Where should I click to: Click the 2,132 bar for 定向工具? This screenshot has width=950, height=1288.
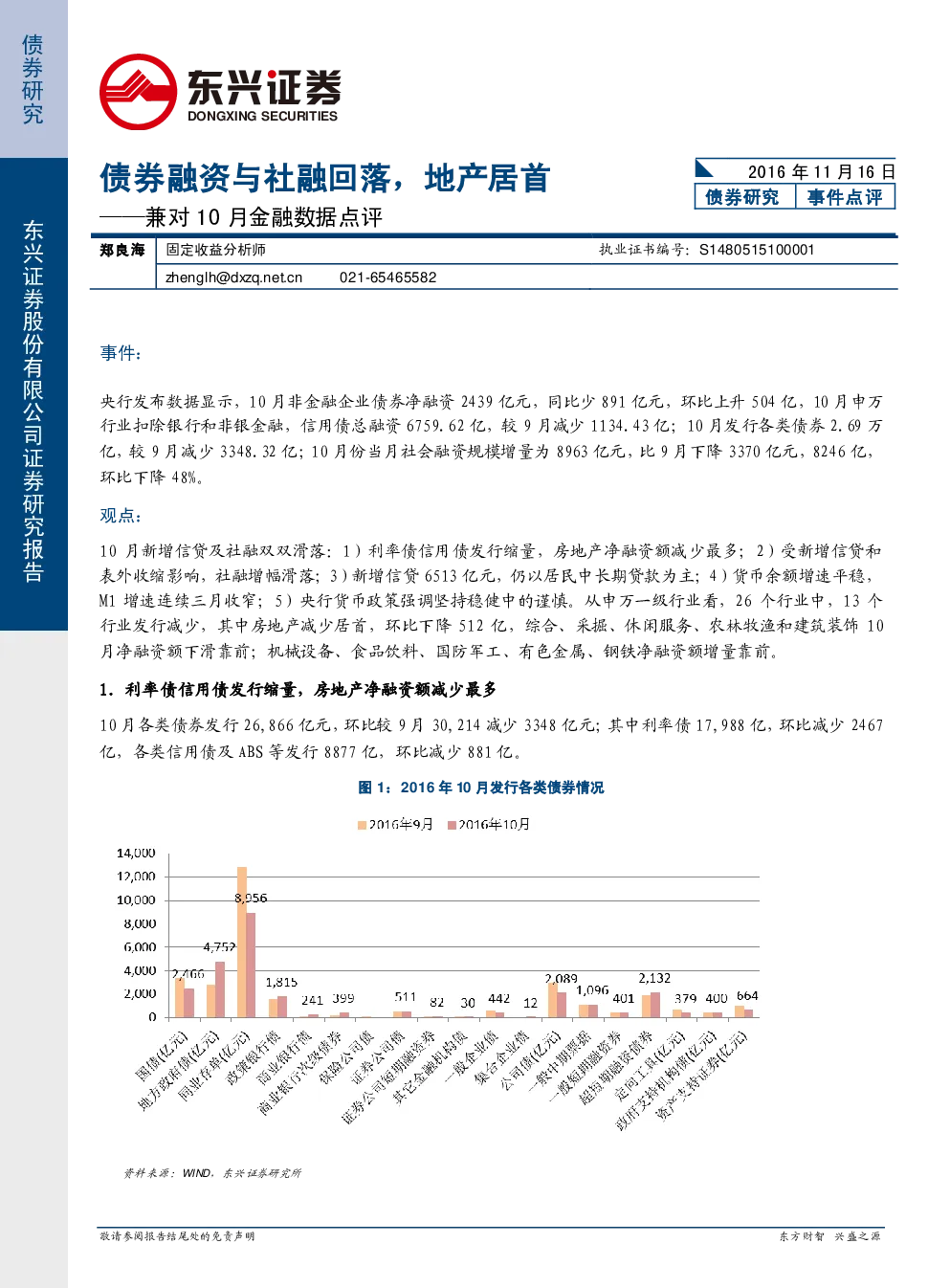[655, 1005]
